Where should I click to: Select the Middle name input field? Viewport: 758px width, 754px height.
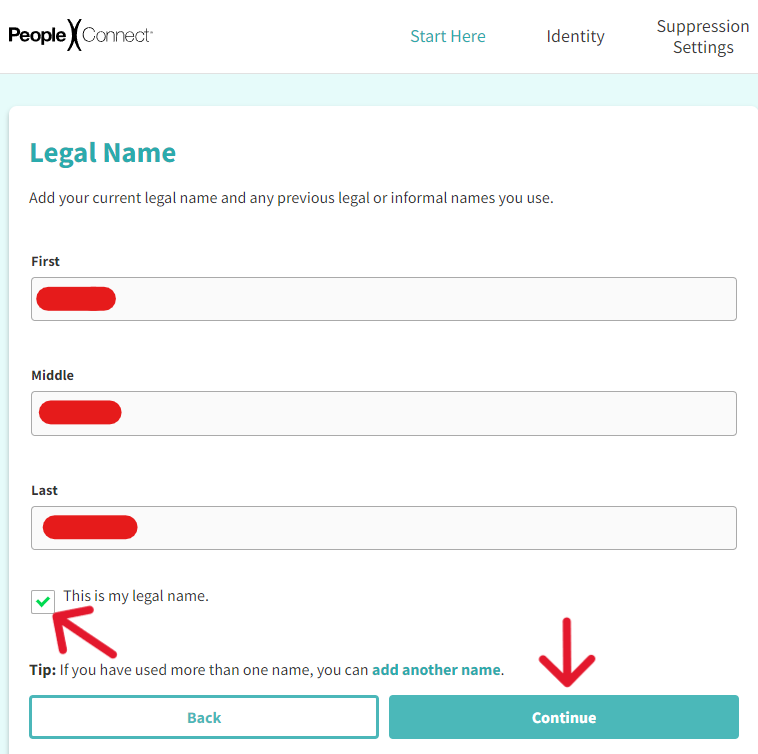(384, 413)
